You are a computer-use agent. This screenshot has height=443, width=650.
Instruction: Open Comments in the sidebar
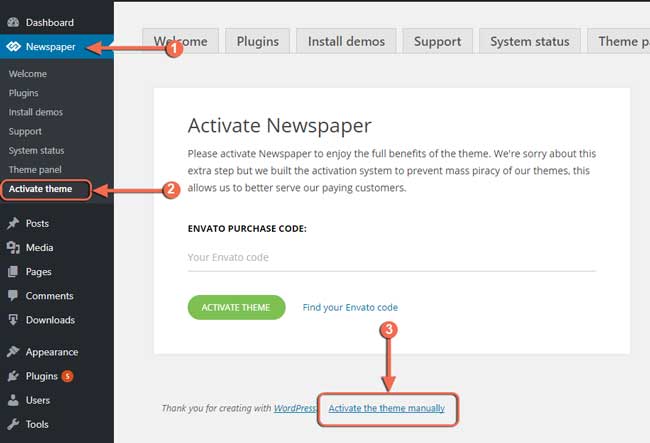click(x=57, y=295)
